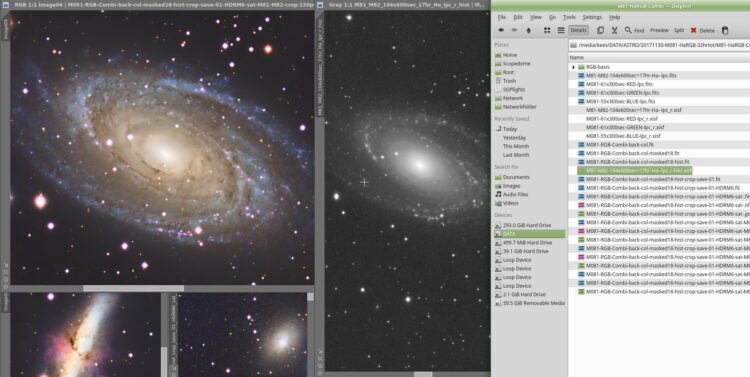Toggle the Details view button

[x=578, y=30]
